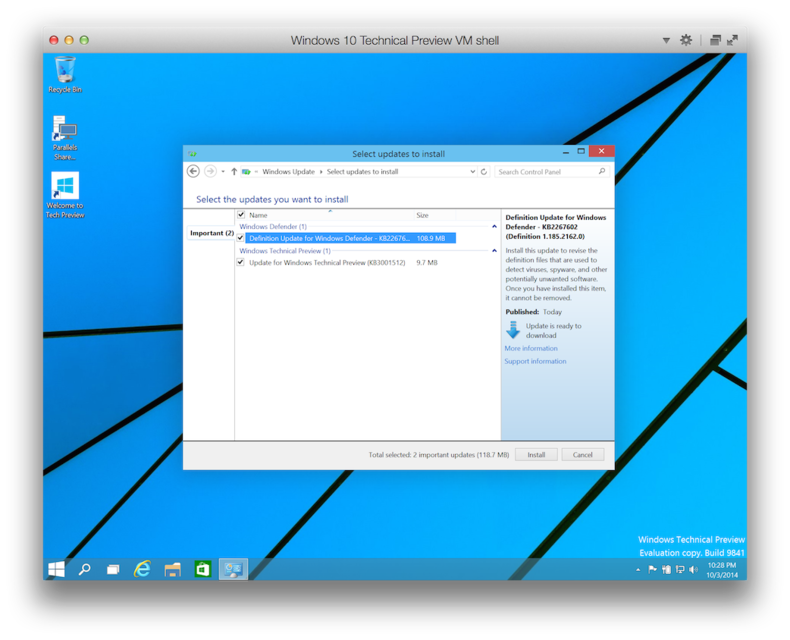Click Select updates to install breadcrumb
This screenshot has width=790, height=640.
pyautogui.click(x=362, y=172)
